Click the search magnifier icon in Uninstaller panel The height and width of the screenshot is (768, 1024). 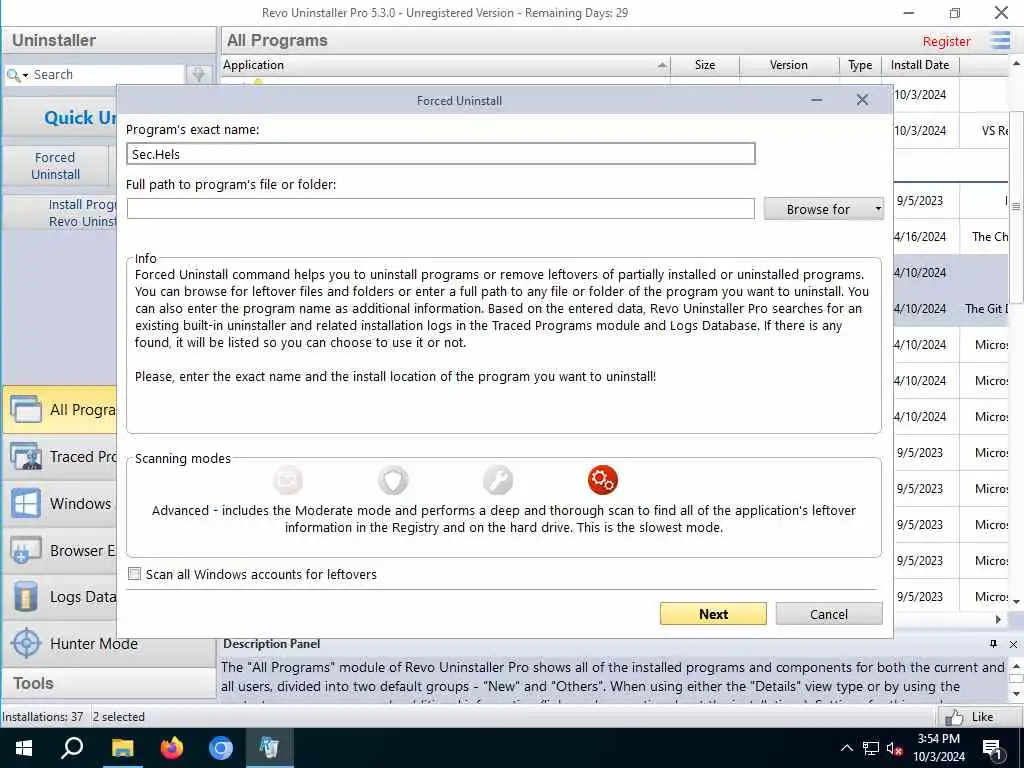[x=13, y=75]
